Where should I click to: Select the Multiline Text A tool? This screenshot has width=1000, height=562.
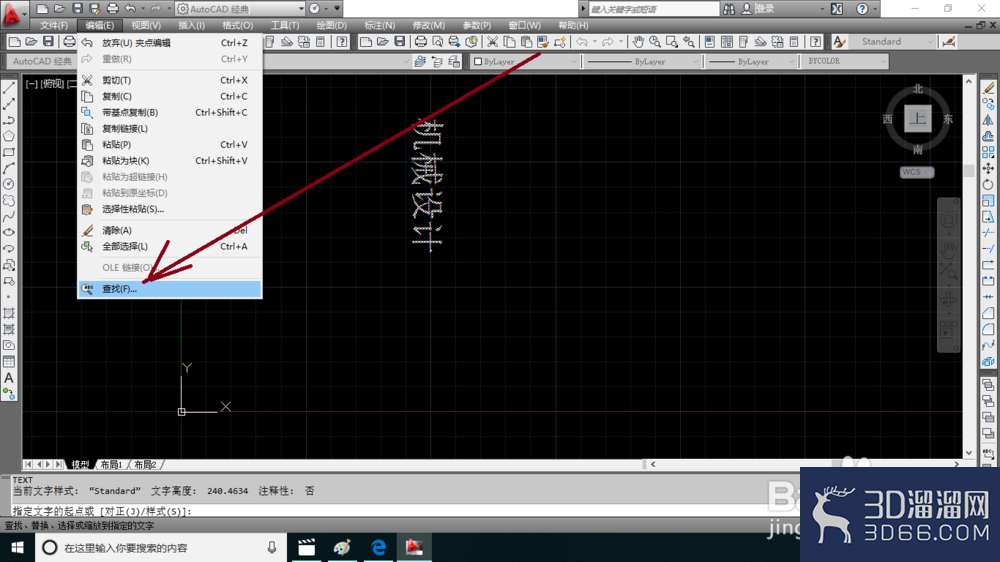(9, 378)
